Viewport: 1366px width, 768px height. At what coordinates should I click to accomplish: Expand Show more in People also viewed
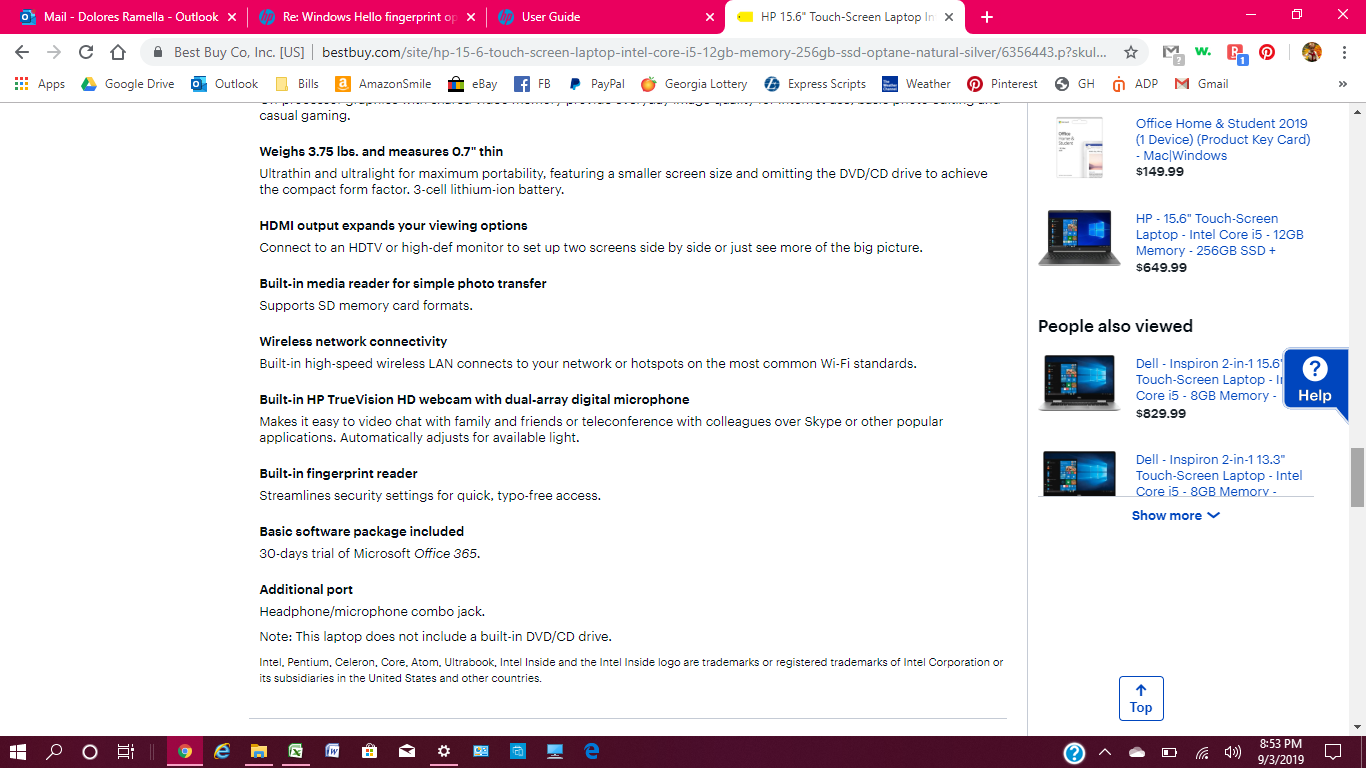coord(1175,516)
